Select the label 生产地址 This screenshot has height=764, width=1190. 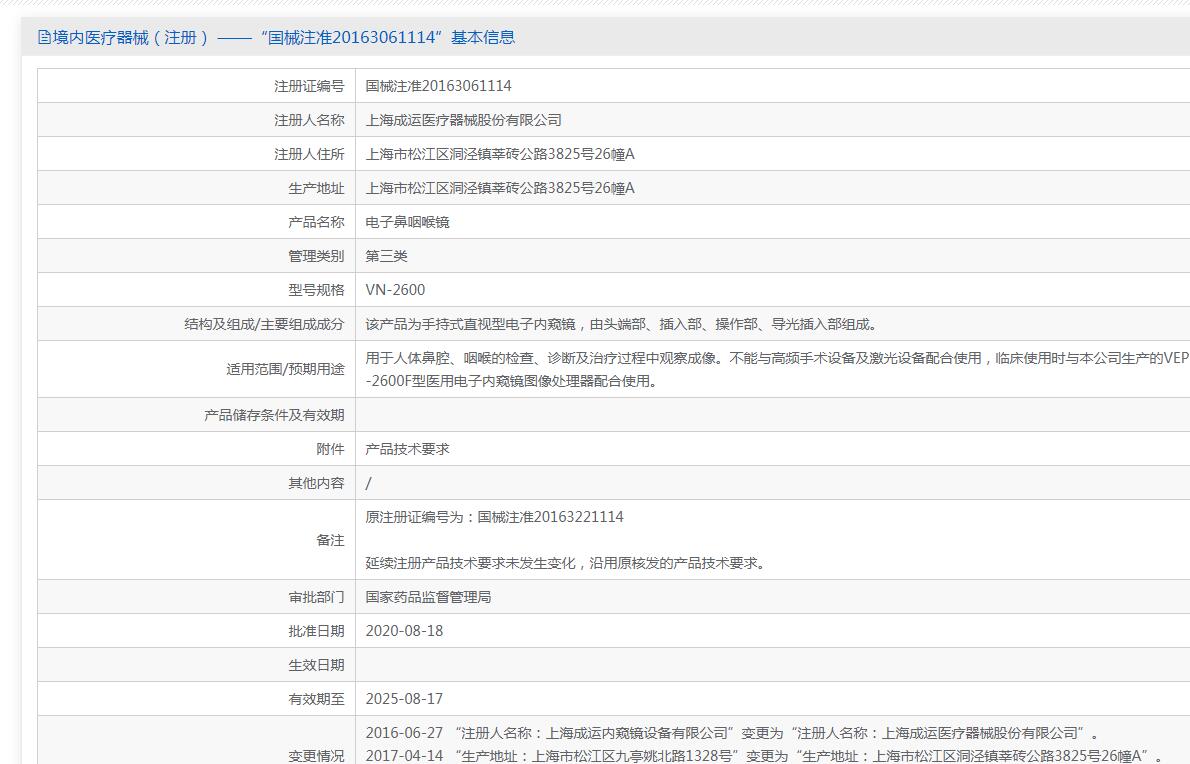pyautogui.click(x=316, y=188)
